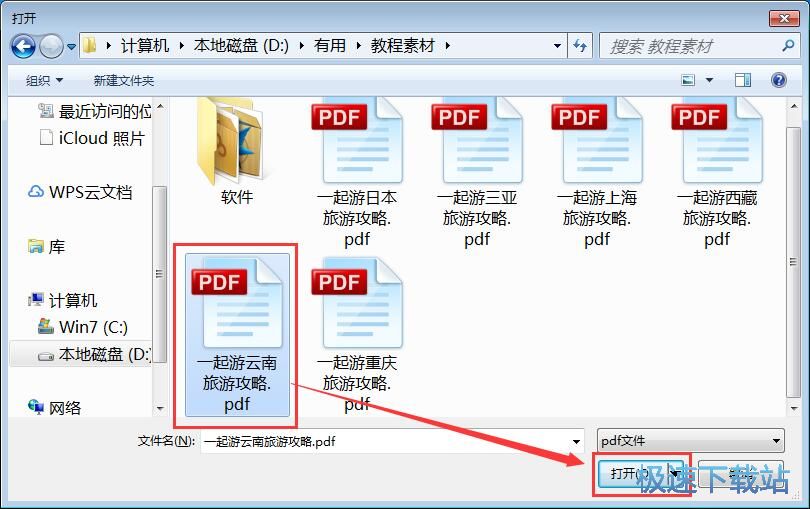810x509 pixels.
Task: Click the greyed Forward arrow button
Action: [x=51, y=47]
